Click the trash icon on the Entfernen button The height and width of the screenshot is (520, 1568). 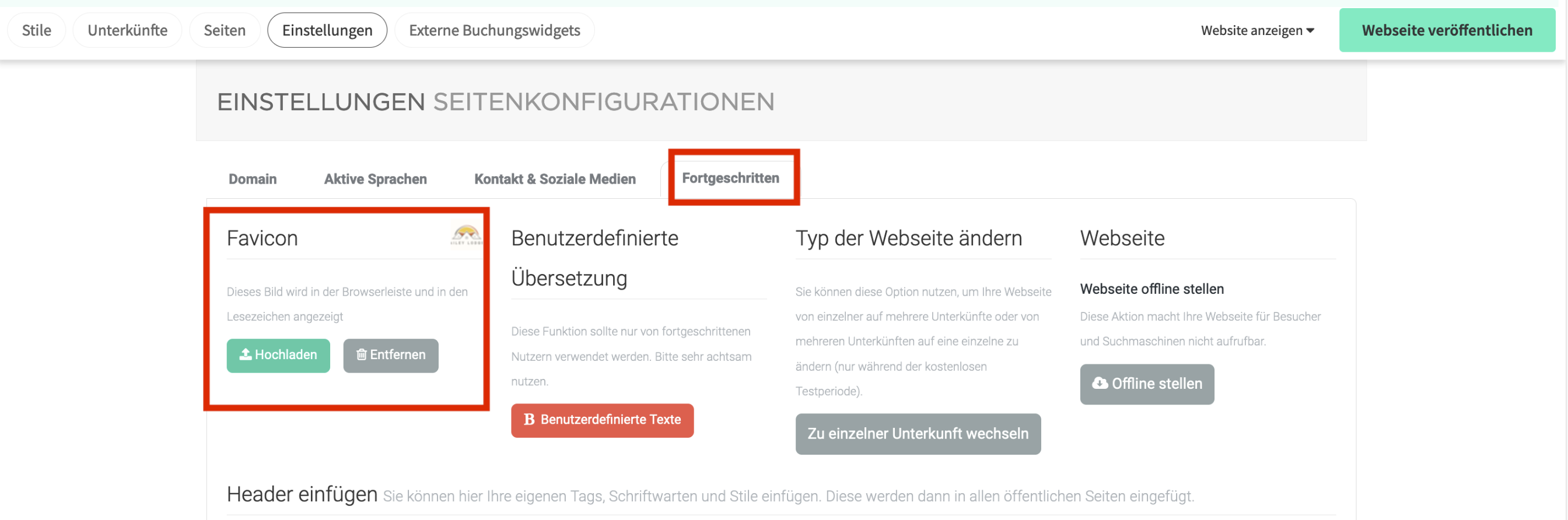pyautogui.click(x=361, y=354)
